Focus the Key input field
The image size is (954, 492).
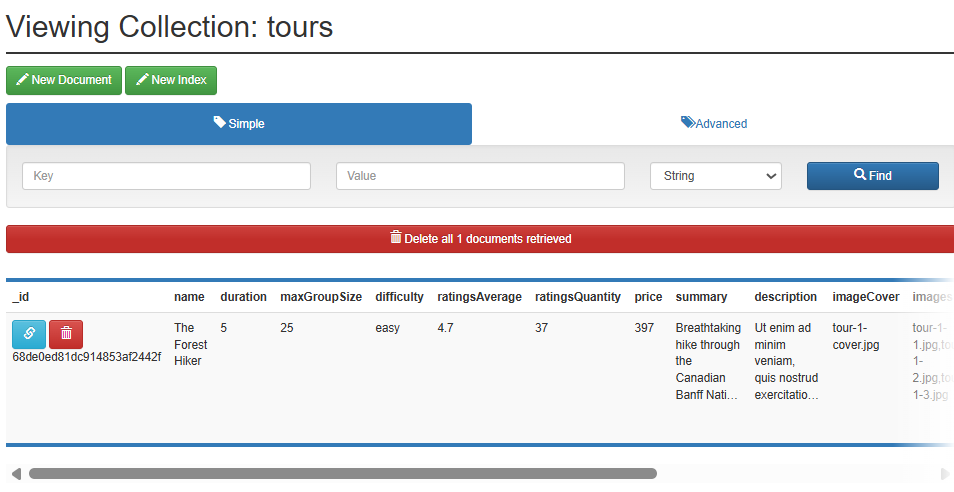[166, 176]
